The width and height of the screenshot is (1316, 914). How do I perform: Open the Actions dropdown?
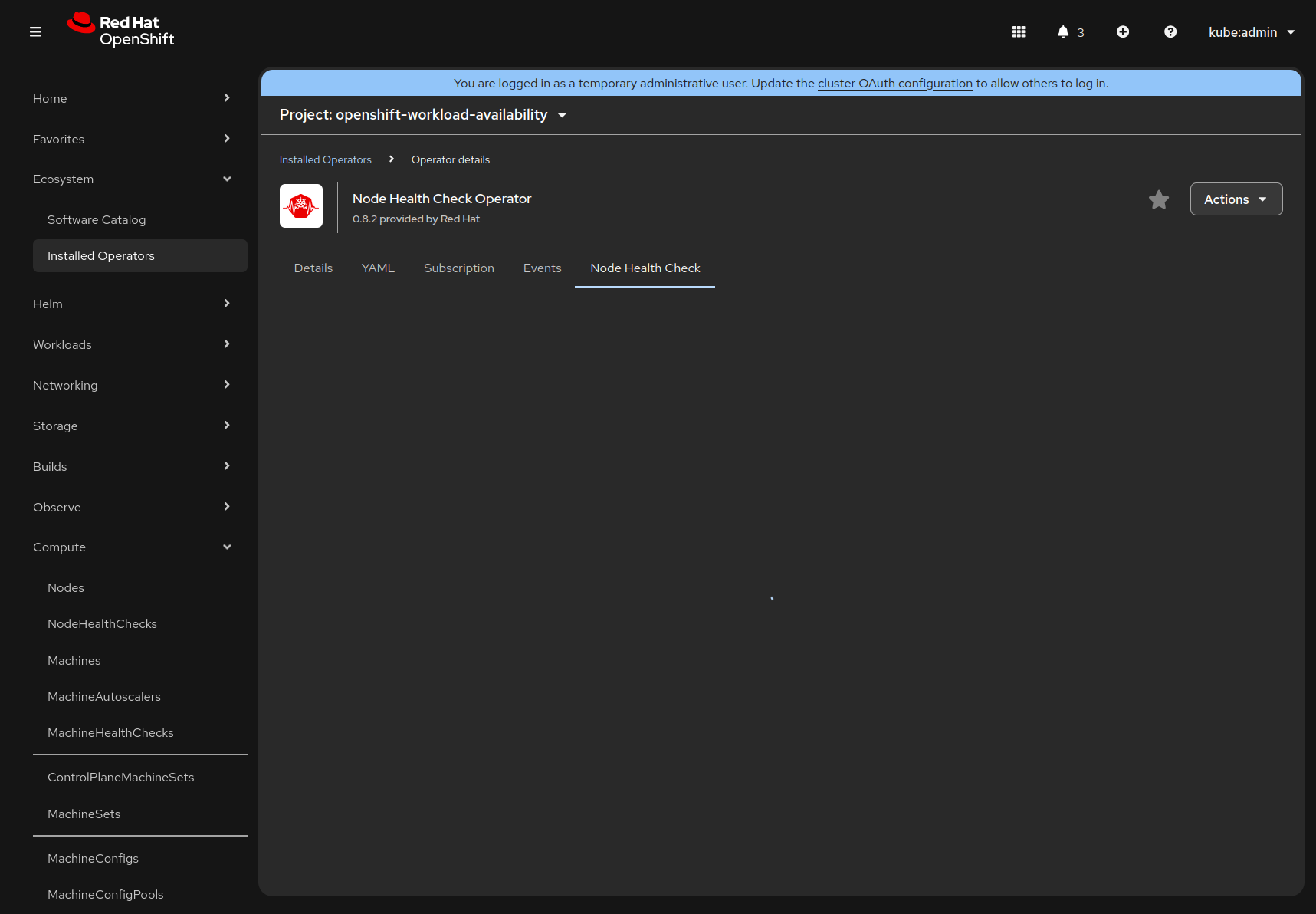coord(1236,199)
